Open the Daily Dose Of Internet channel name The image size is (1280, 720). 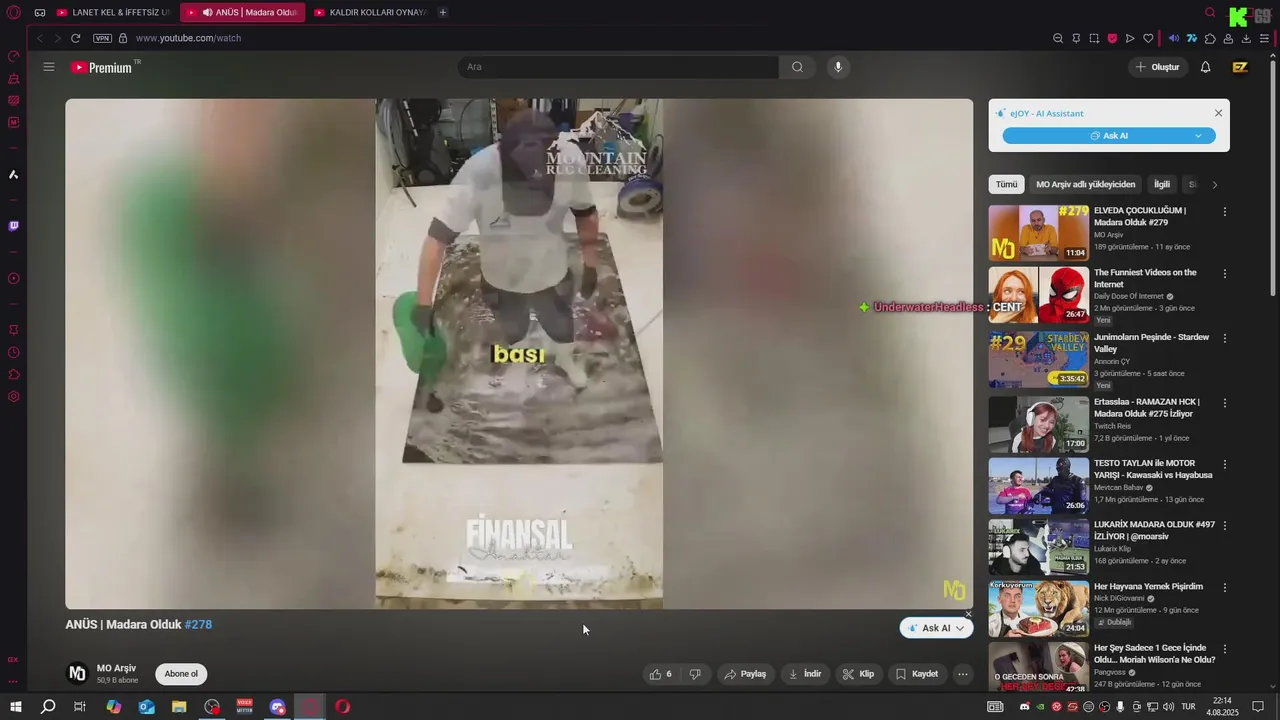1129,296
